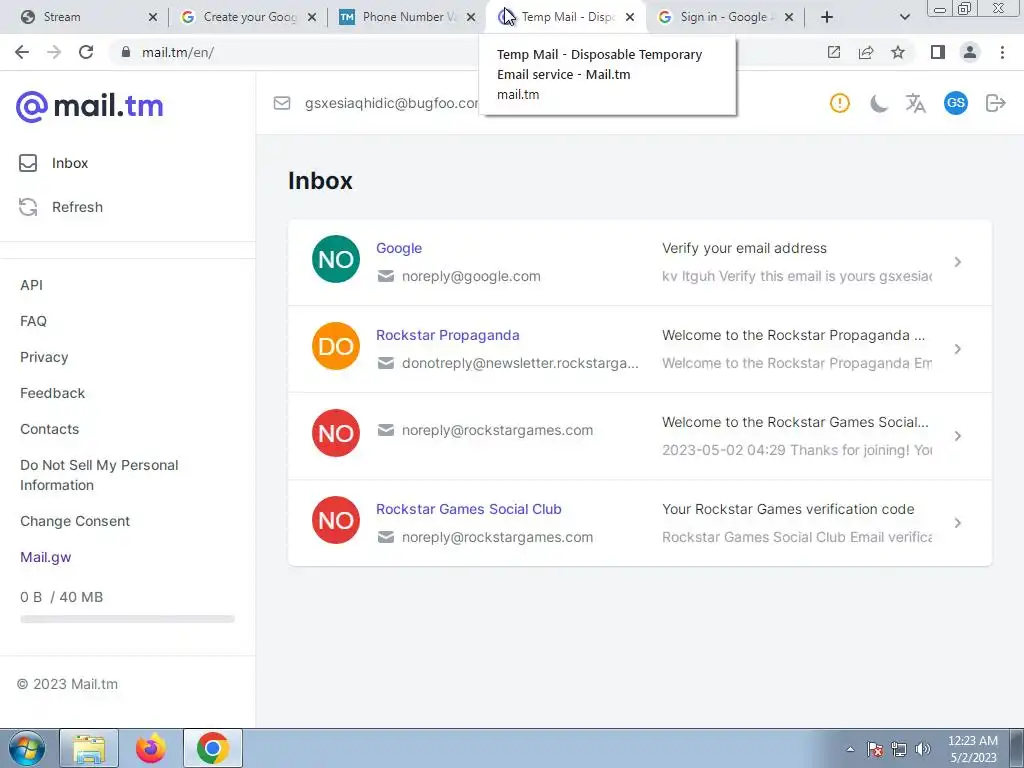Open the GS account avatar
This screenshot has width=1024, height=768.
click(x=955, y=103)
